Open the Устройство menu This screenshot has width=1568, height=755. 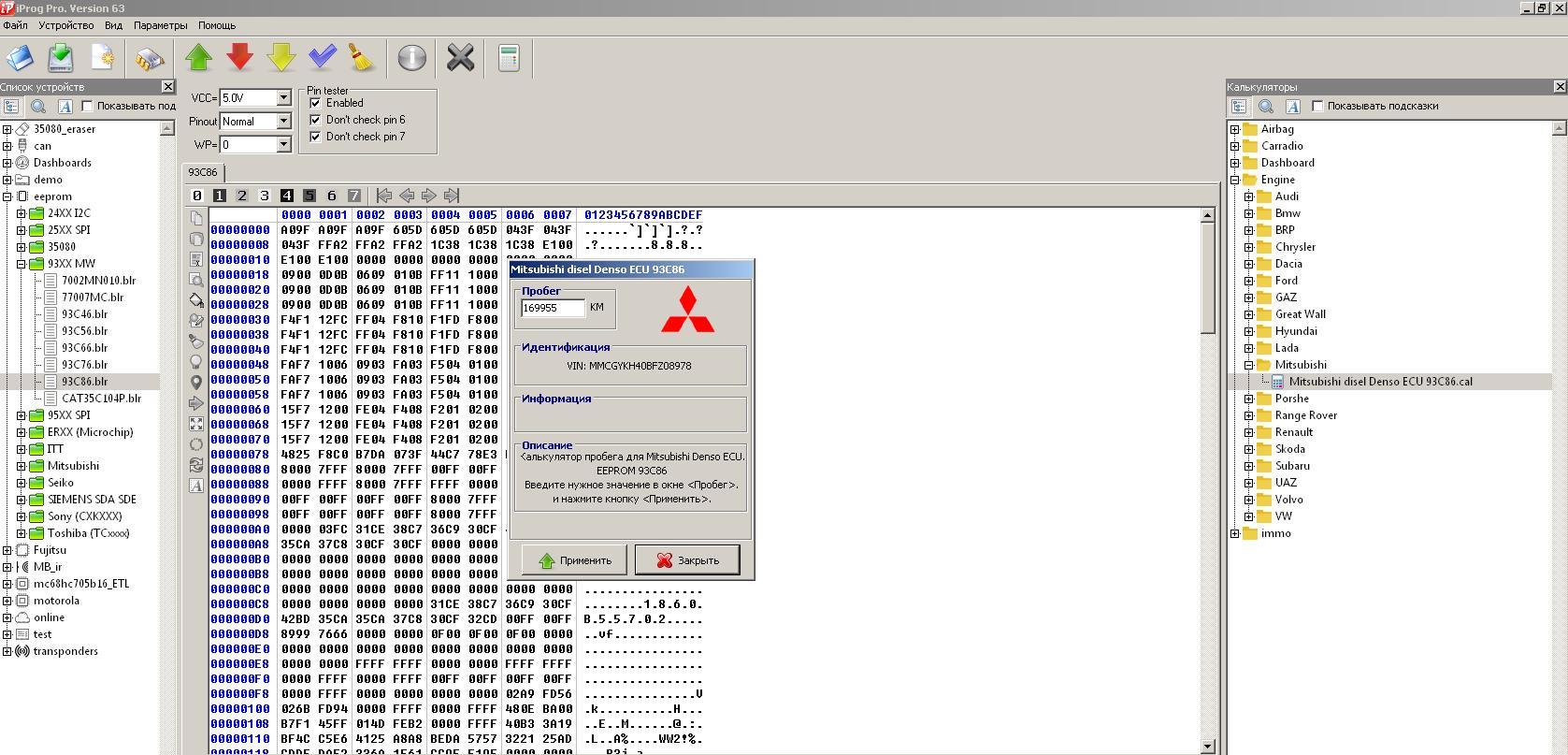65,25
